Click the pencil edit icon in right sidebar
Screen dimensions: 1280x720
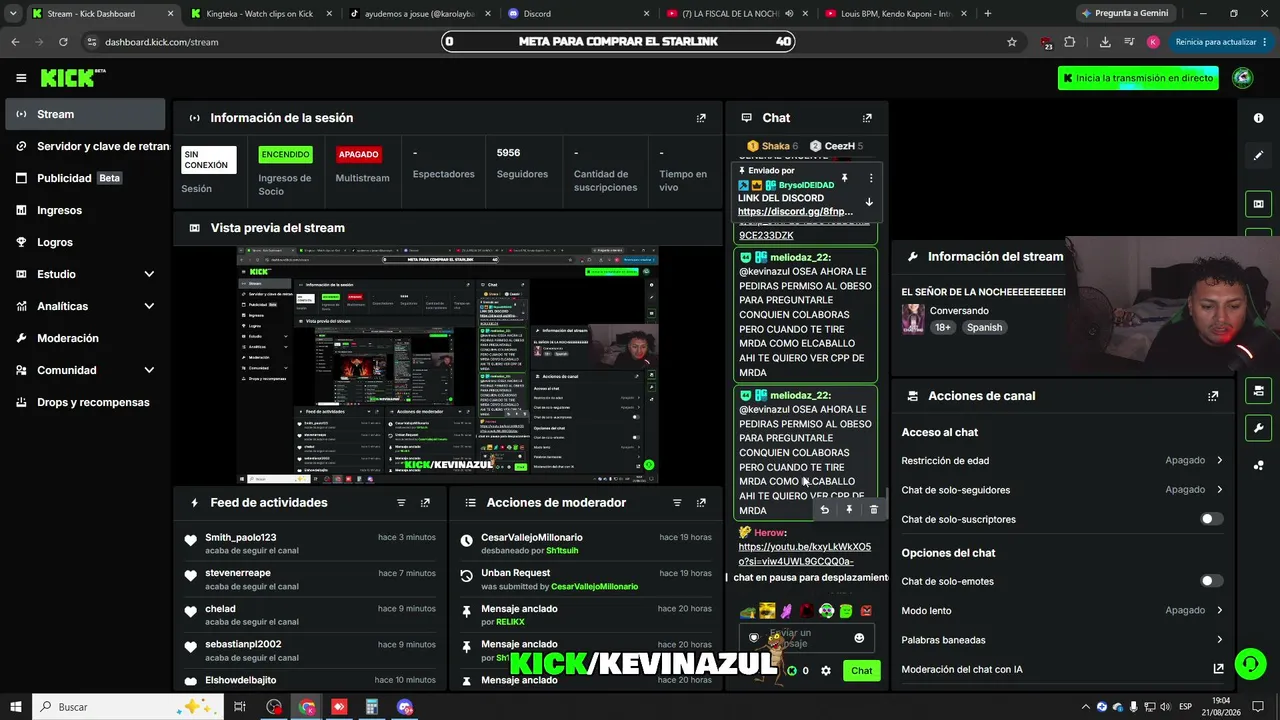point(1258,156)
